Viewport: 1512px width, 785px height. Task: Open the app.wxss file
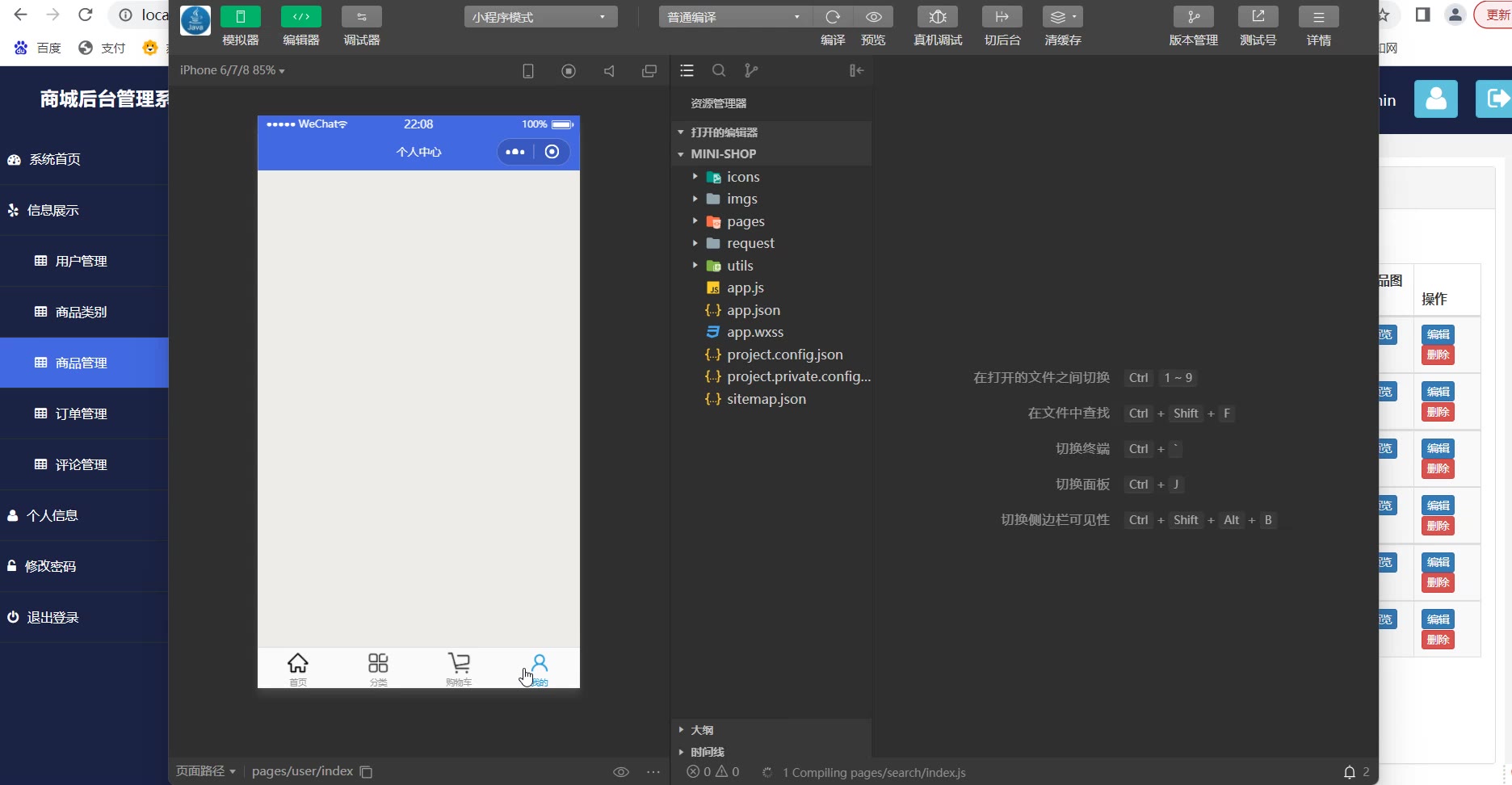pyautogui.click(x=771, y=332)
